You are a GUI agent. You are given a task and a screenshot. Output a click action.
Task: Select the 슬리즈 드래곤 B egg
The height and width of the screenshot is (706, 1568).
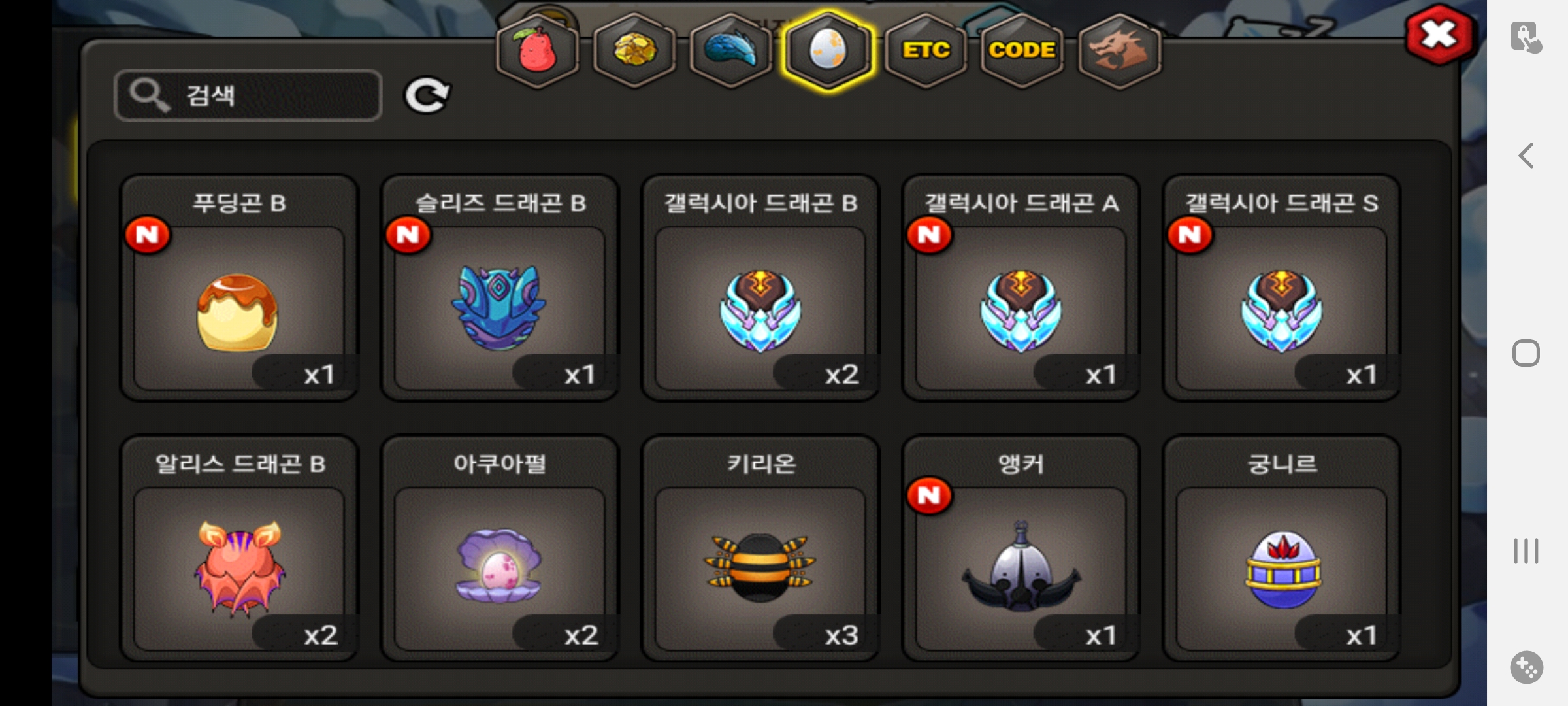click(x=500, y=288)
